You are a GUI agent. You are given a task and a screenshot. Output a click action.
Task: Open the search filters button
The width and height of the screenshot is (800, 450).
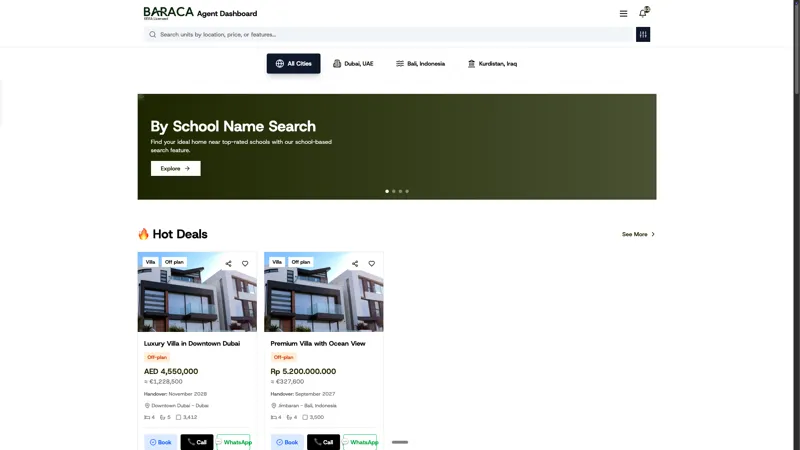pyautogui.click(x=643, y=35)
